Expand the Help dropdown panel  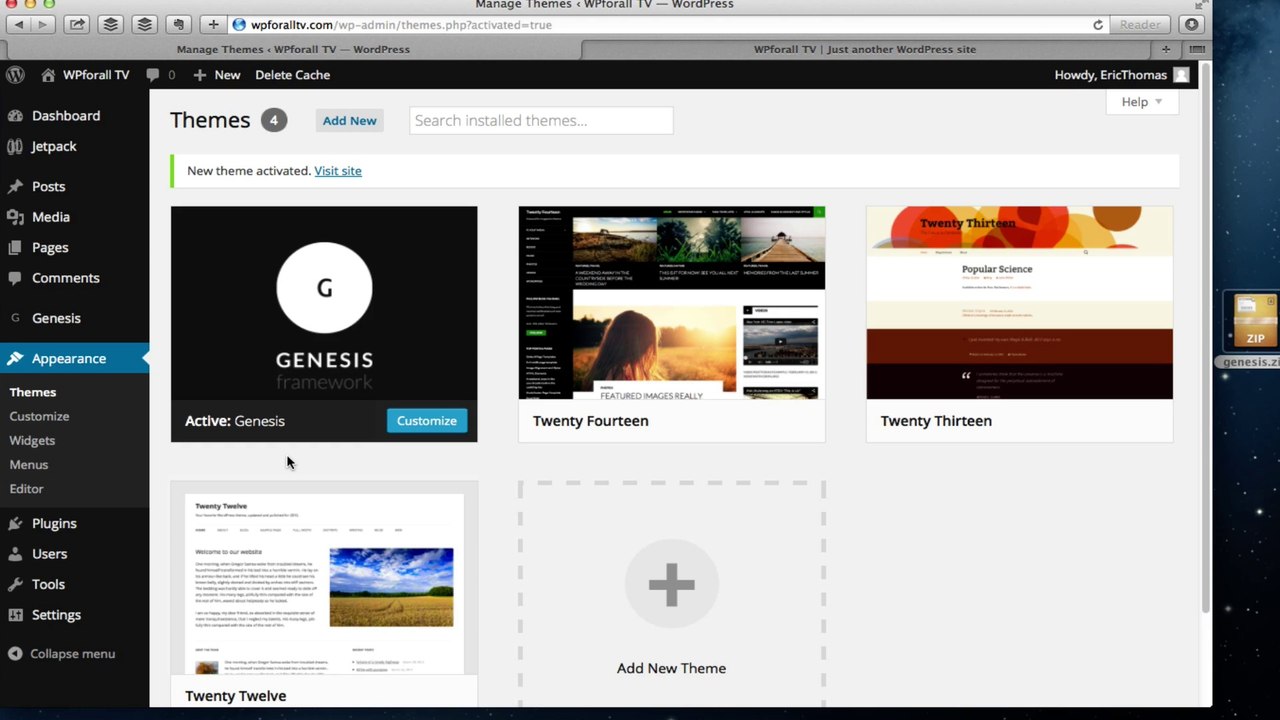point(1142,102)
